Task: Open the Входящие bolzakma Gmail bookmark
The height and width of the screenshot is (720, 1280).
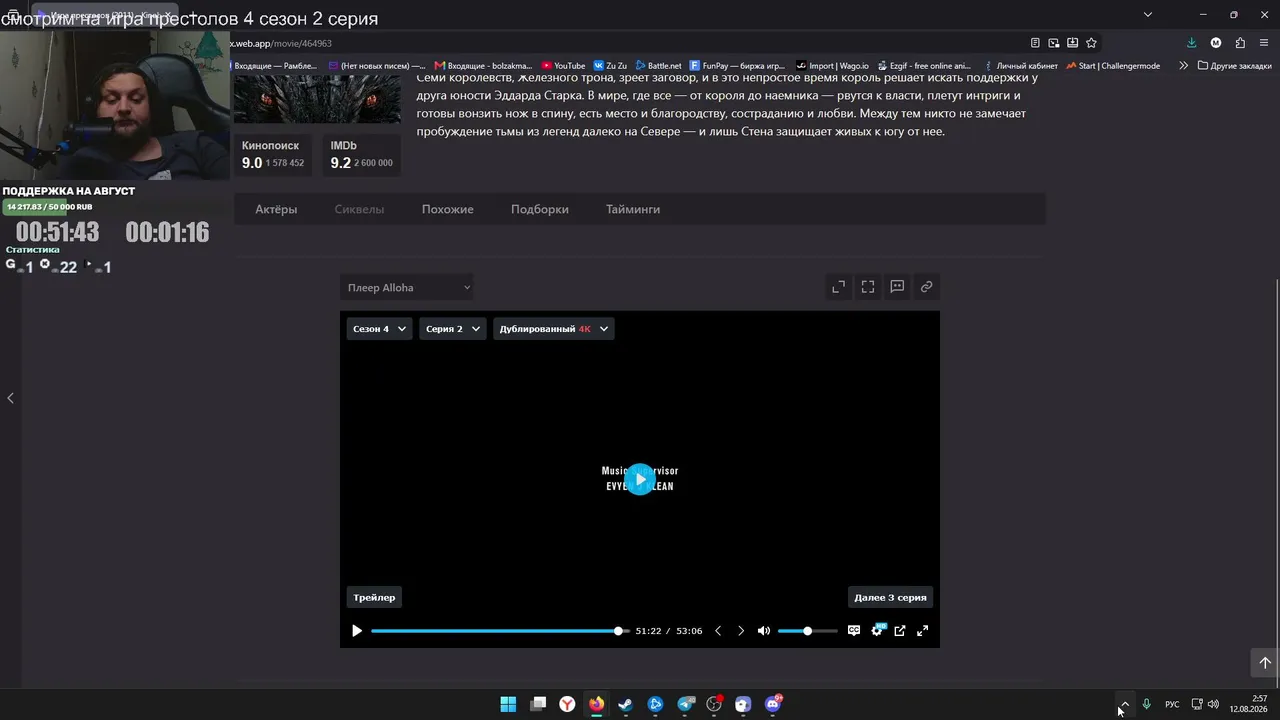Action: [x=484, y=66]
